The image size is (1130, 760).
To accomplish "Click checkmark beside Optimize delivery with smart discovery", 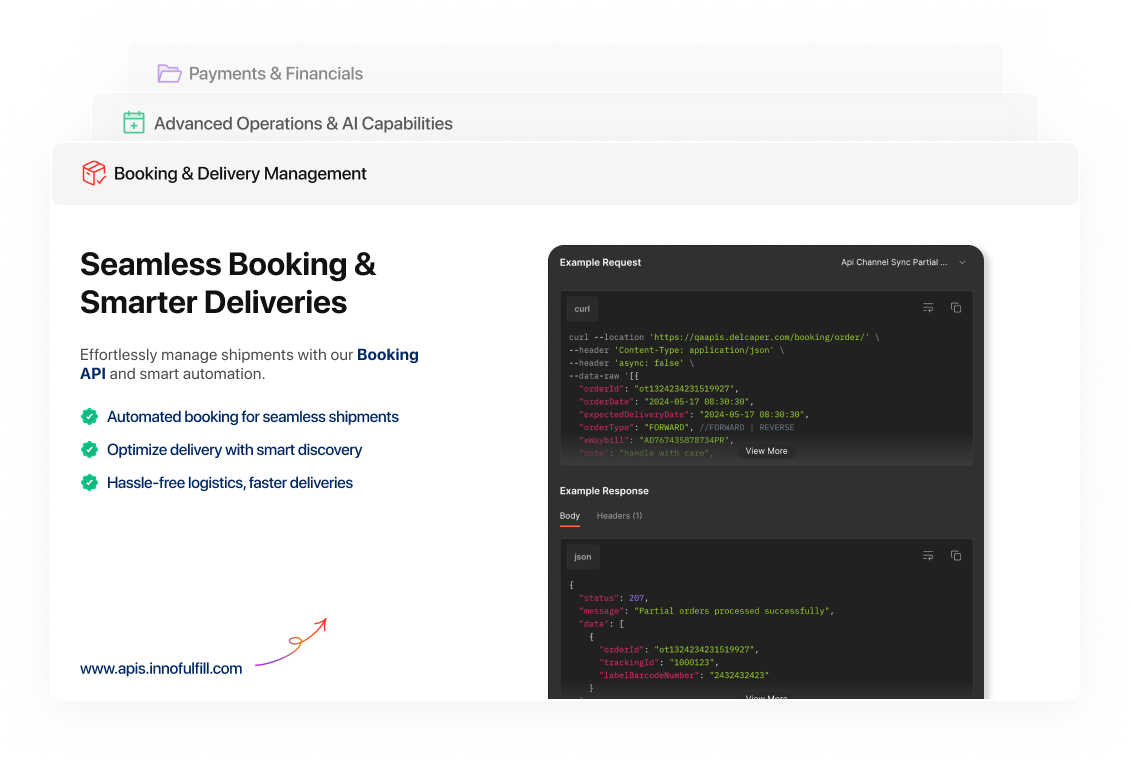I will coord(89,450).
